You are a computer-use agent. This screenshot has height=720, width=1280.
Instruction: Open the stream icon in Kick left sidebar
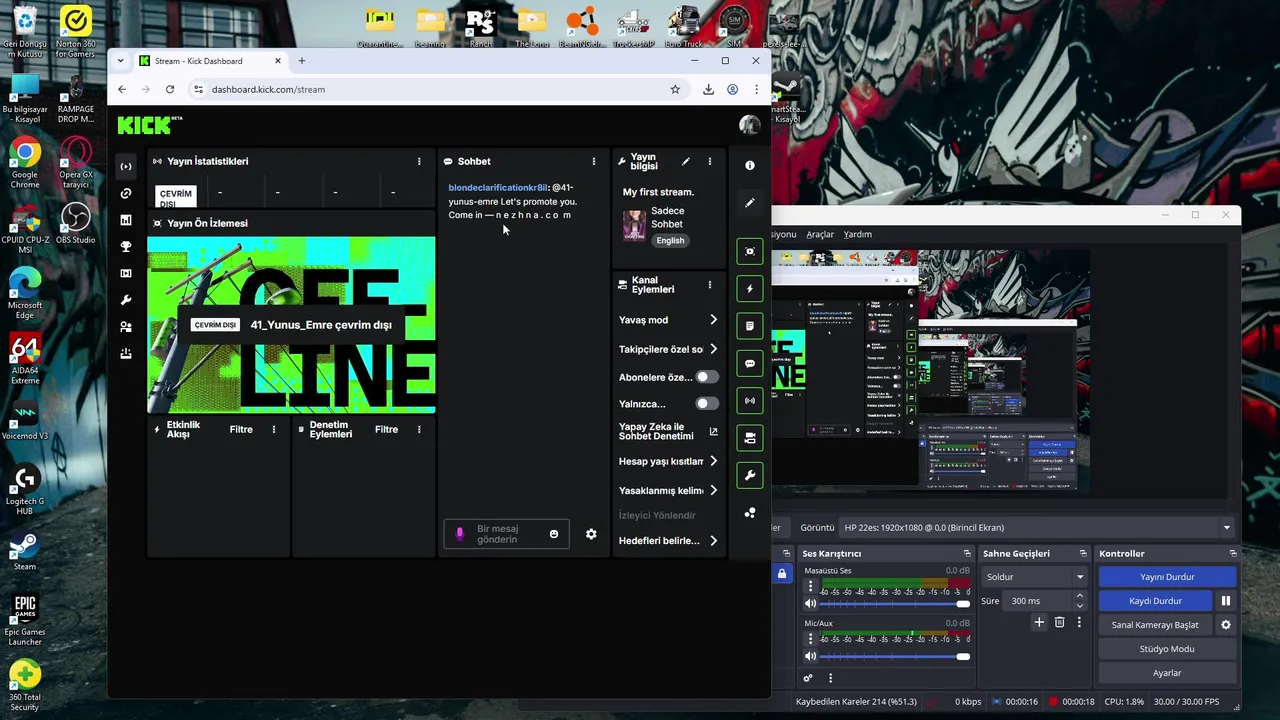click(x=126, y=166)
